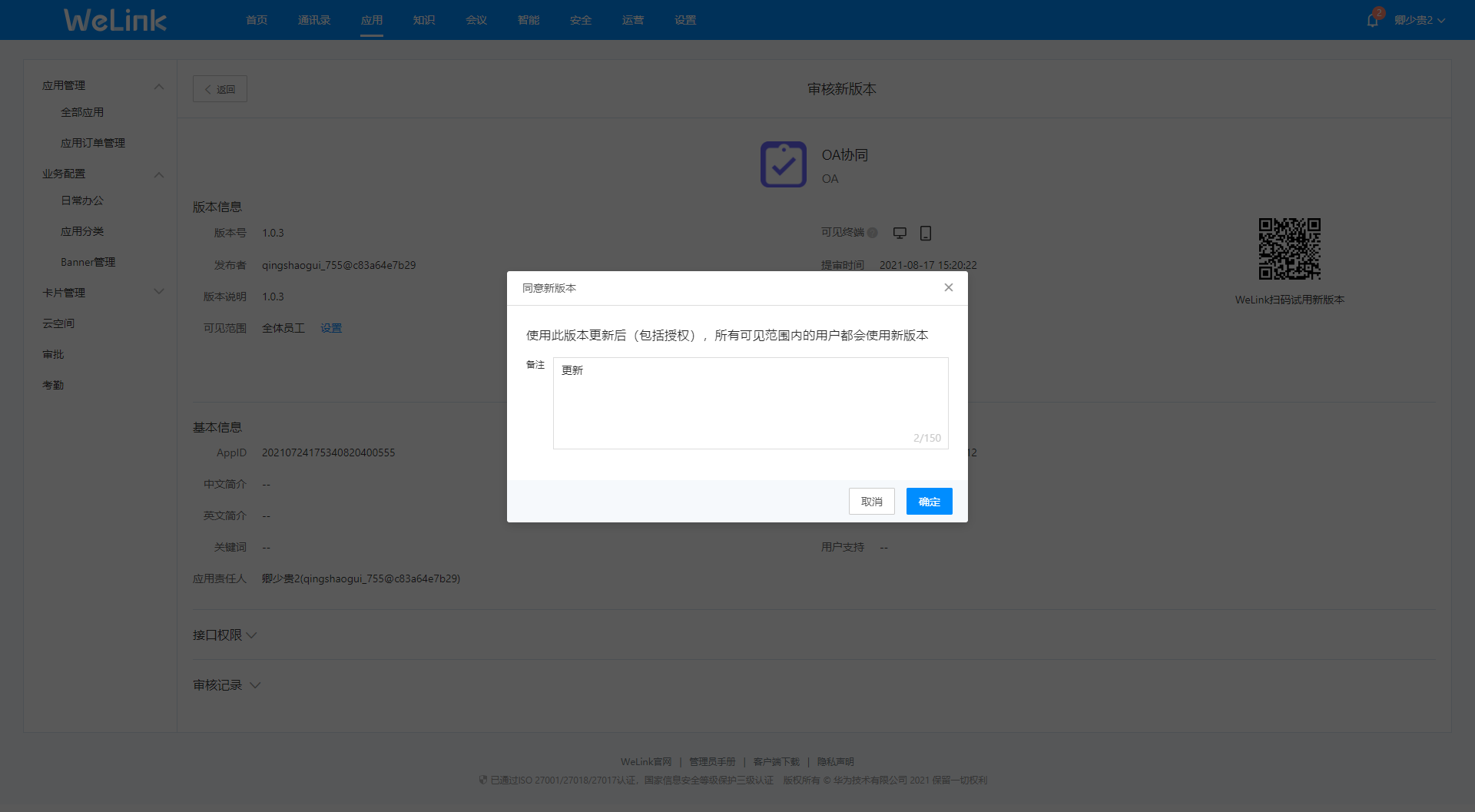Click the 返回 back button

tap(220, 89)
